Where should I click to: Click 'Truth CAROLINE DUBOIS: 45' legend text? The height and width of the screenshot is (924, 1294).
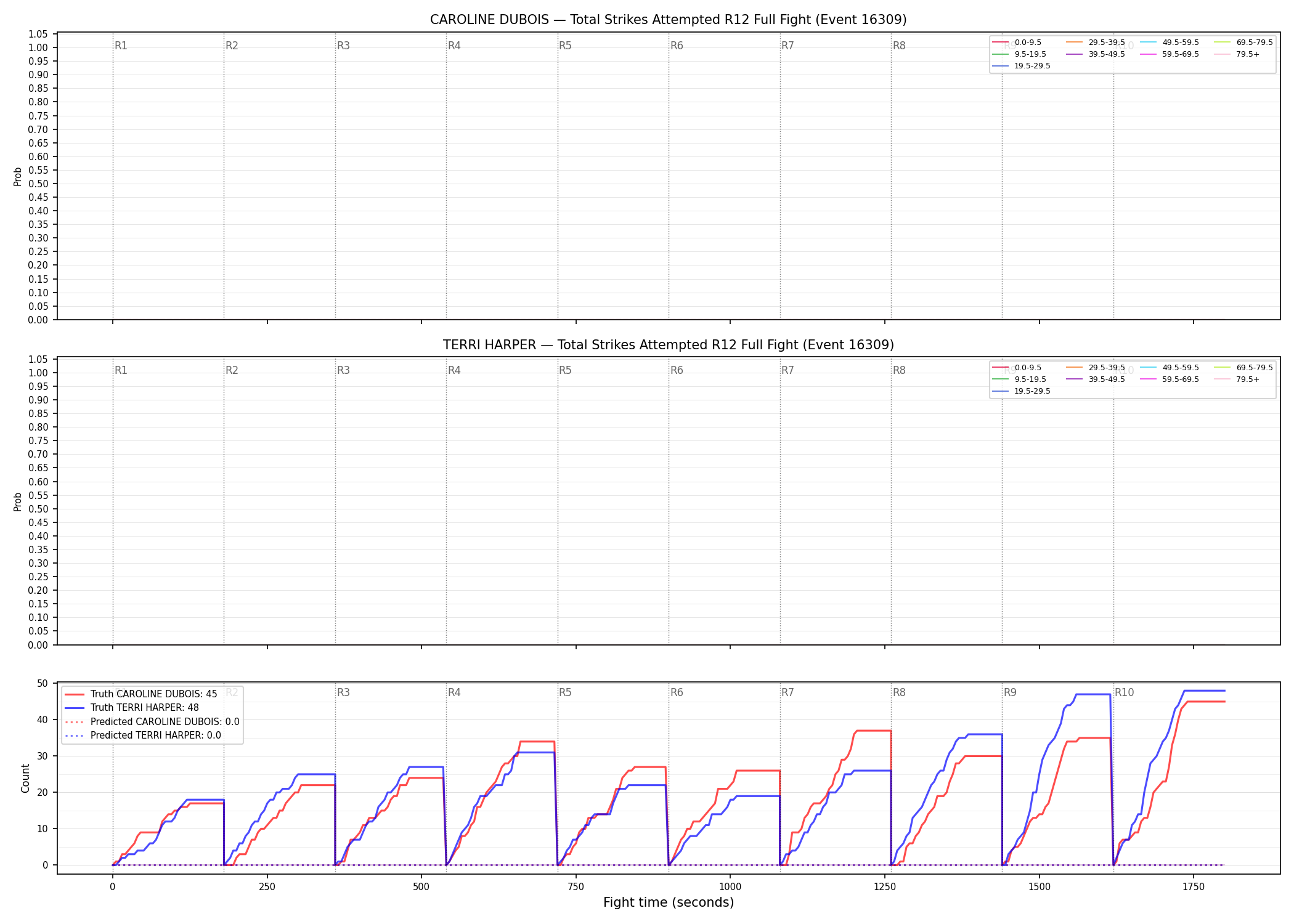point(153,694)
